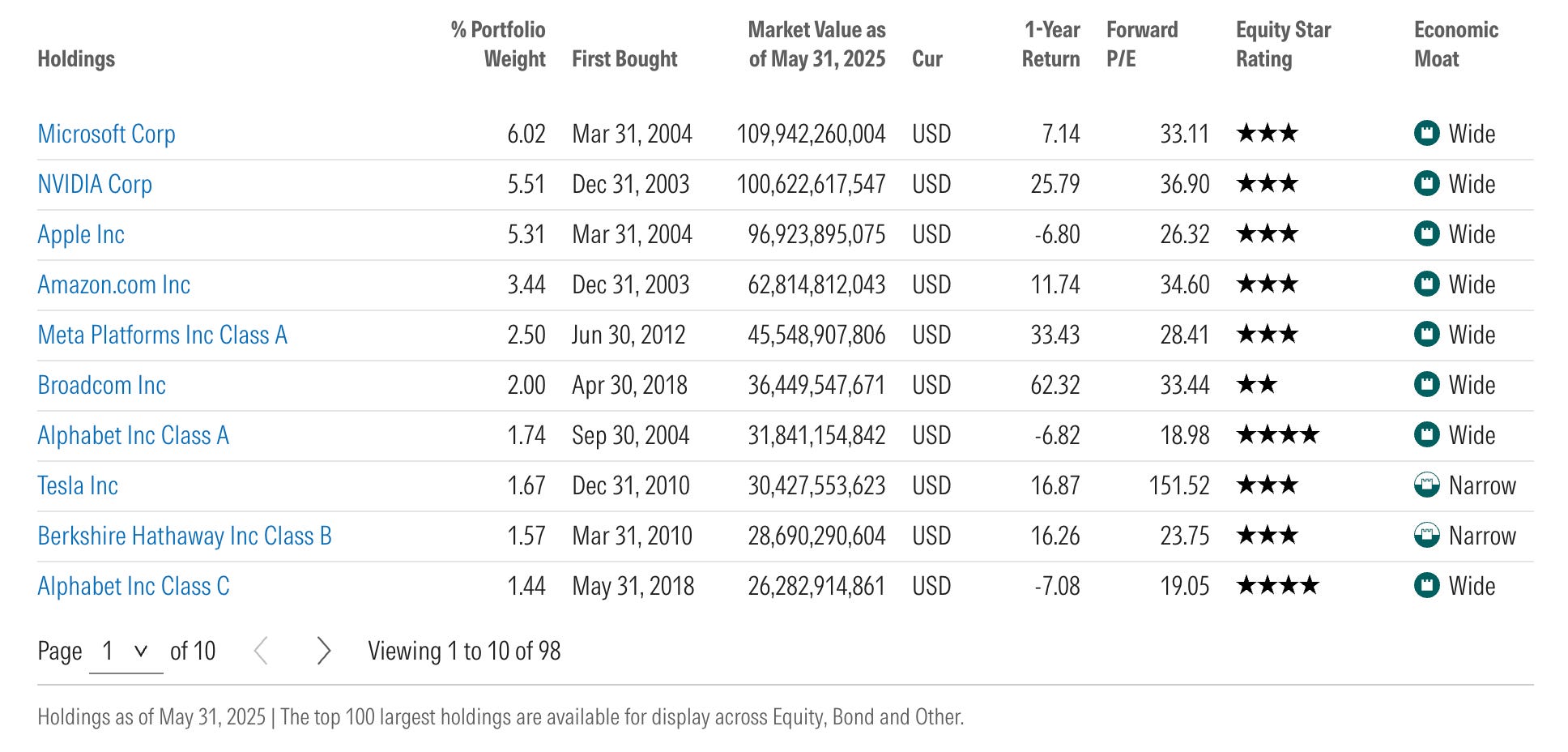
Task: Click the previous page arrow
Action: 261,651
